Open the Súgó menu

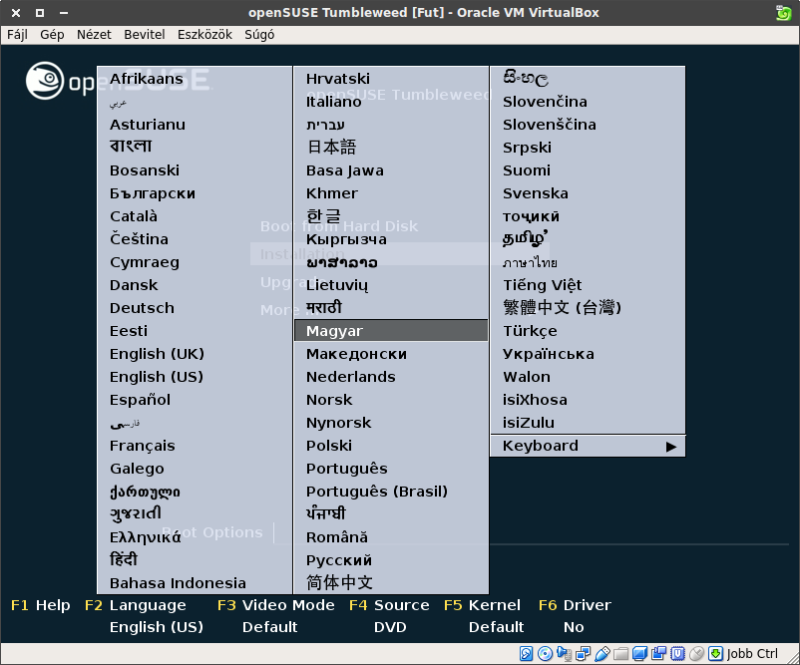259,35
